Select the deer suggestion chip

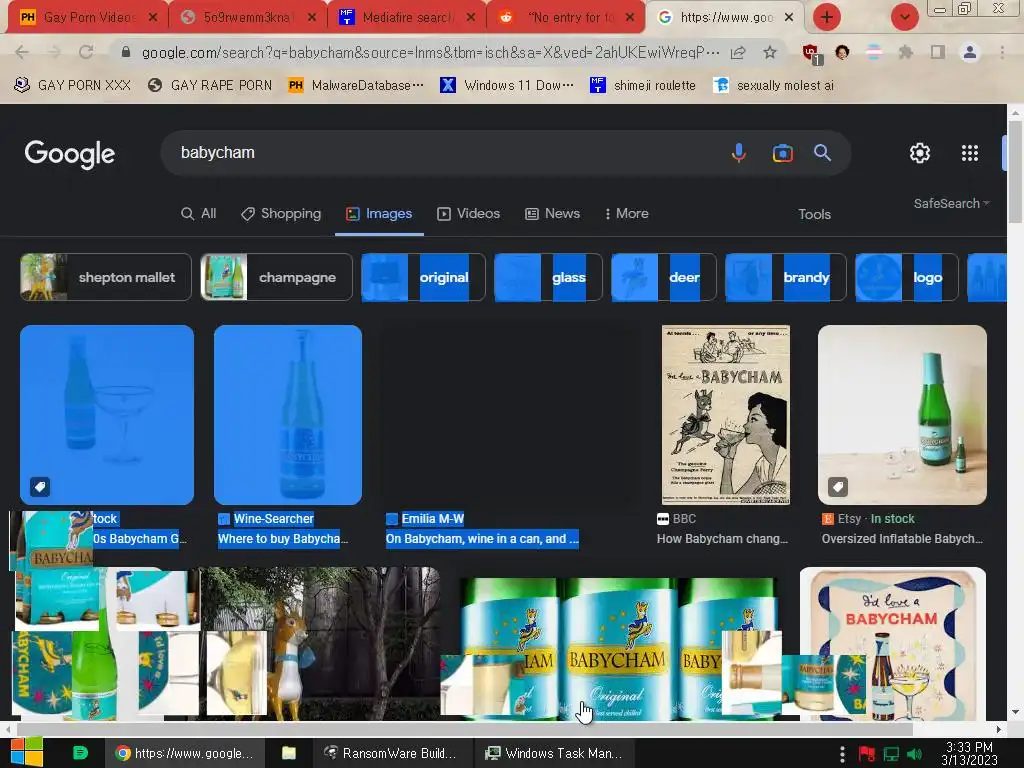pyautogui.click(x=664, y=278)
